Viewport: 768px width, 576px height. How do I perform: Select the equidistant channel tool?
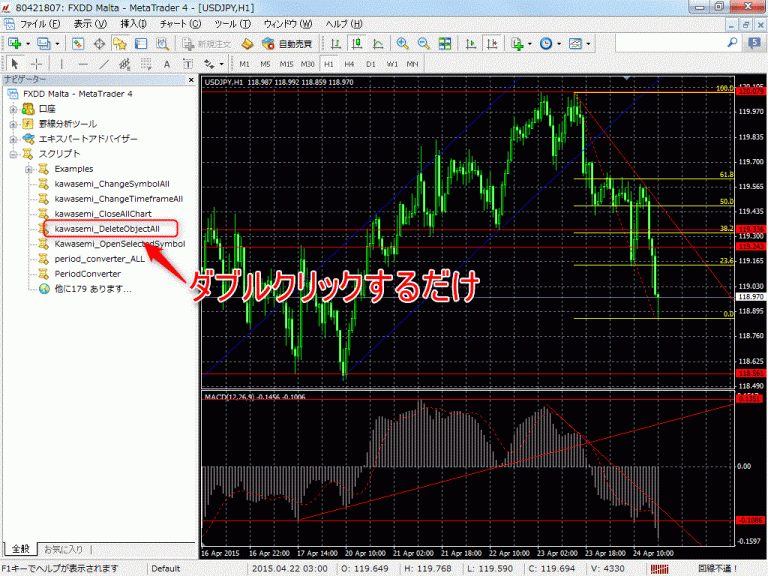(124, 64)
